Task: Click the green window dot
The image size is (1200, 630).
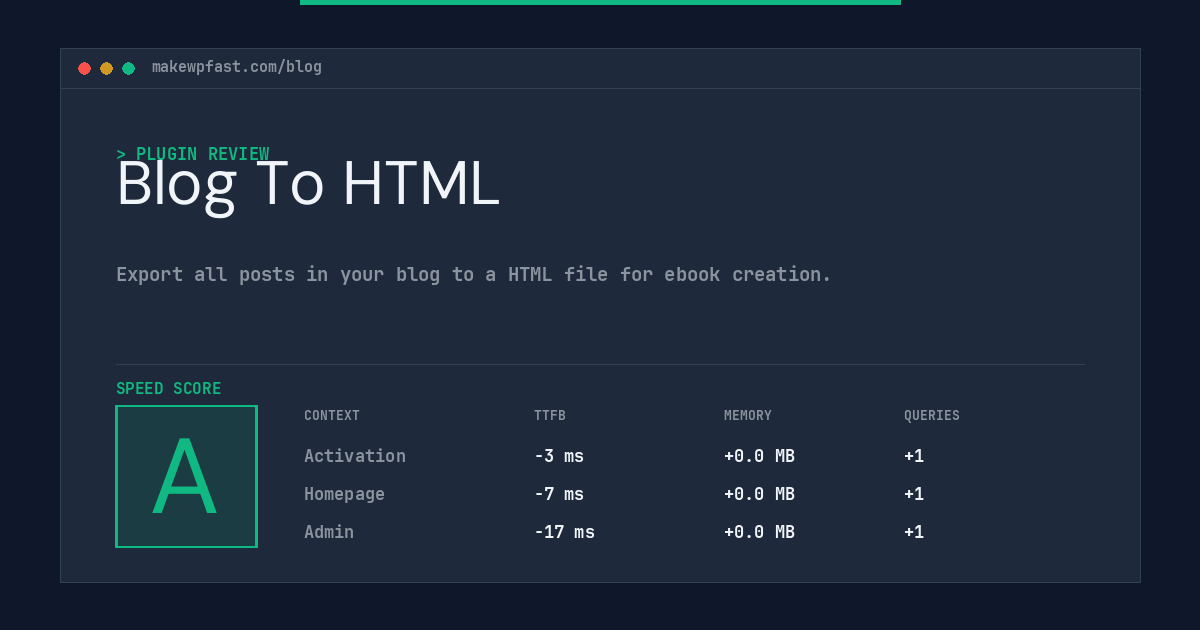Action: 128,68
